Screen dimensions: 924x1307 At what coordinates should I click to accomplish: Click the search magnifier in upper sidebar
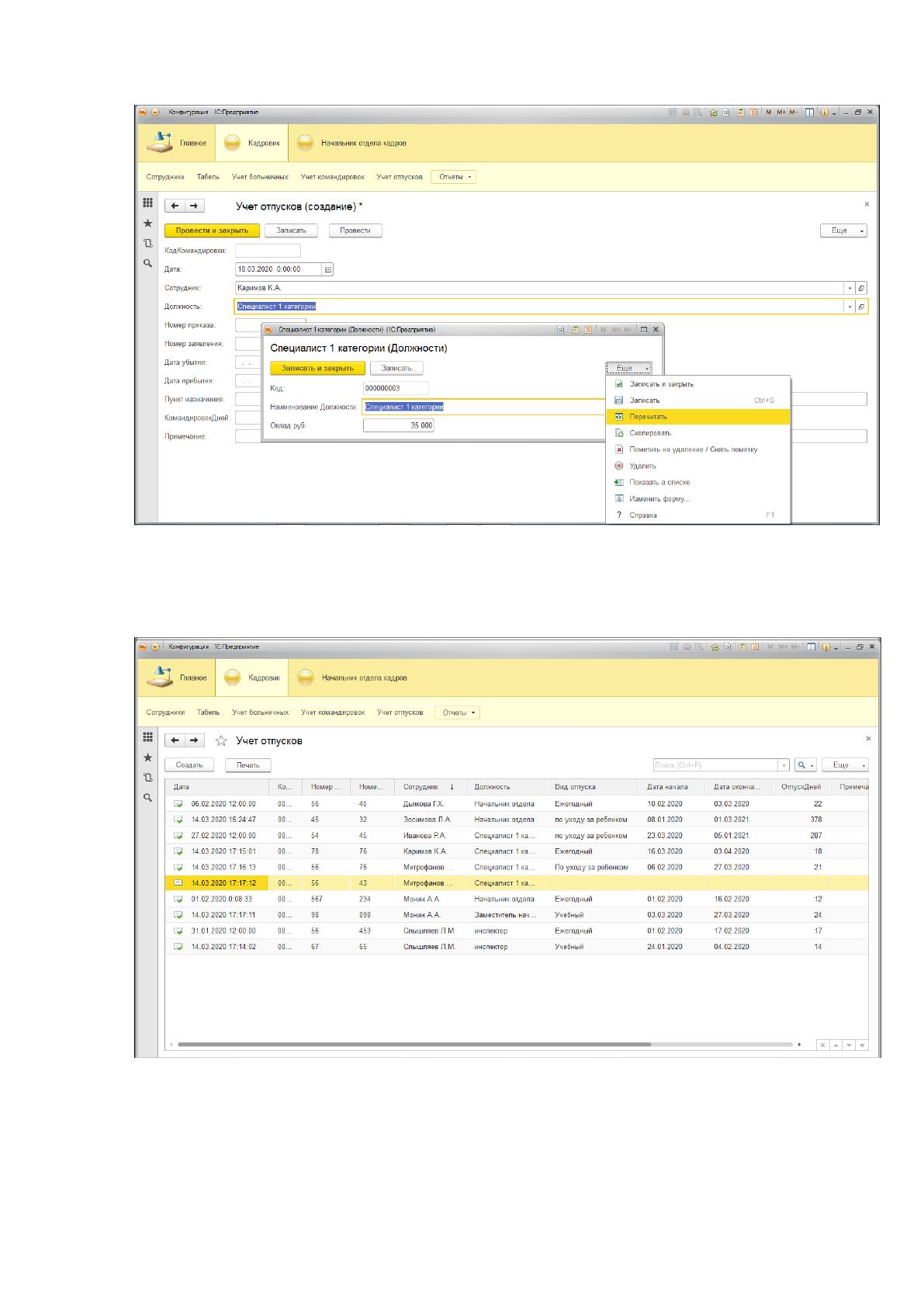(x=147, y=263)
